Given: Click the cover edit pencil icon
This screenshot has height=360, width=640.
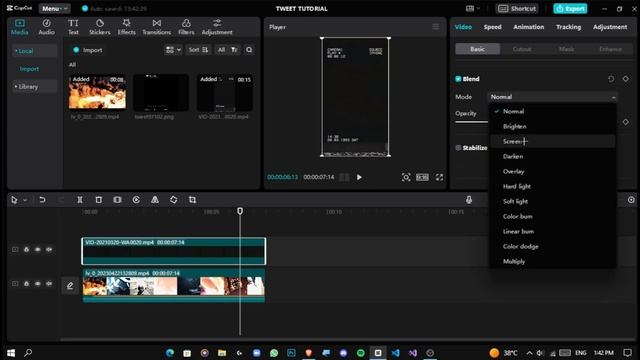Looking at the screenshot, I should click(x=70, y=286).
